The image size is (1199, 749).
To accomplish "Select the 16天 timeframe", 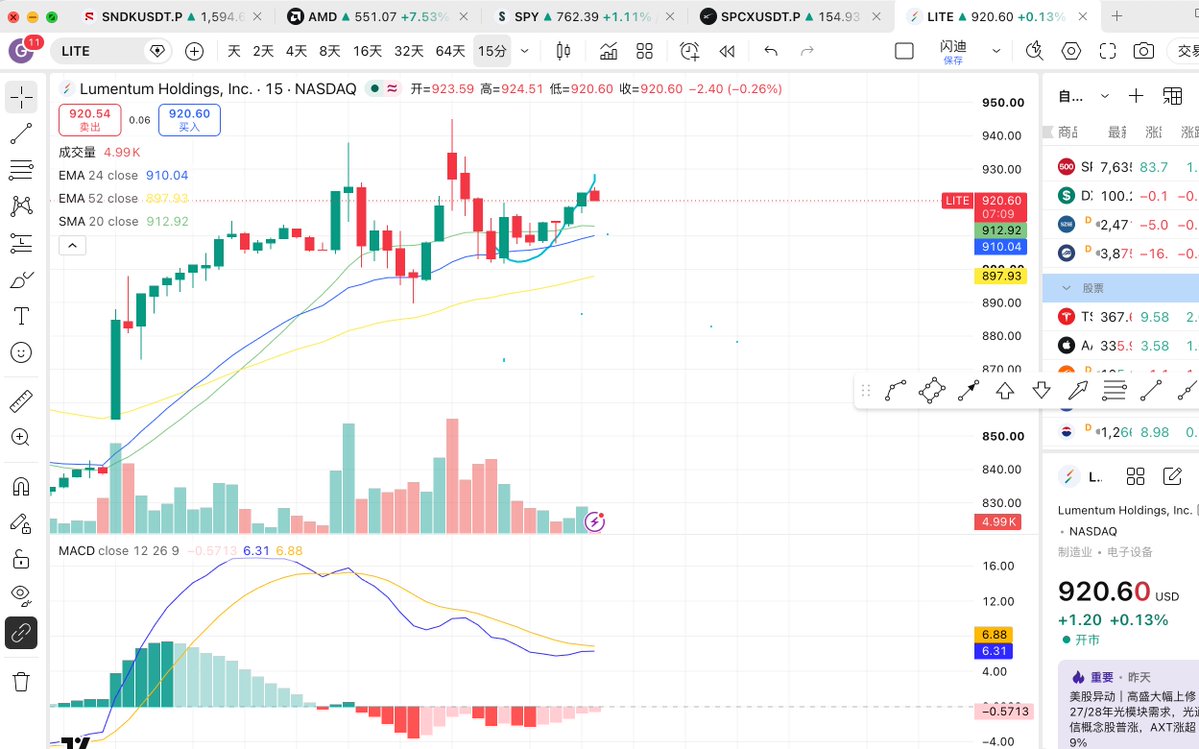I will tap(367, 51).
